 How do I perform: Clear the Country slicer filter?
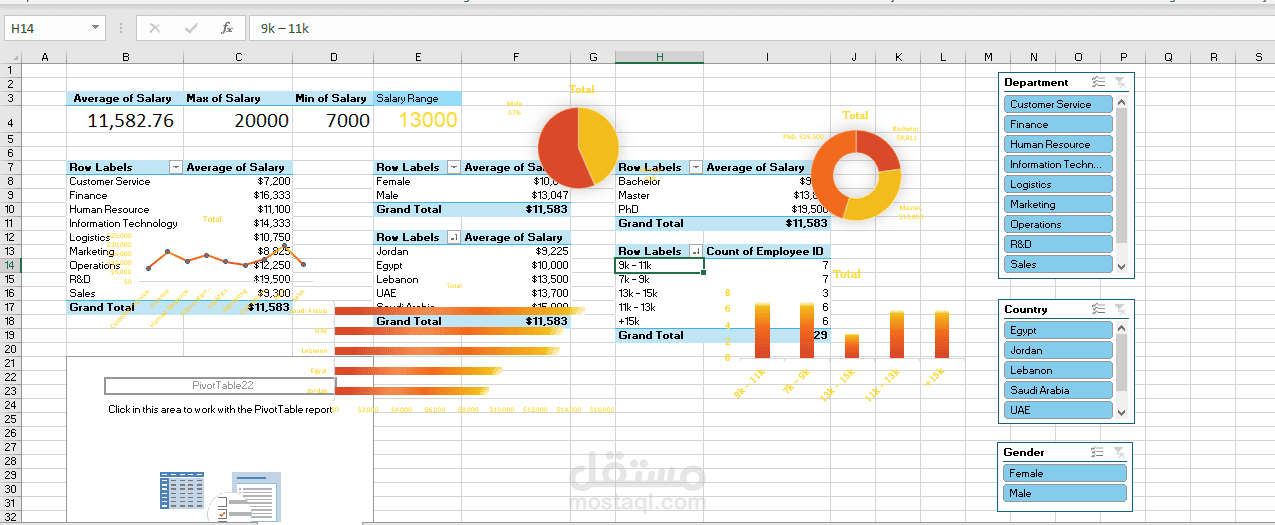coord(1120,309)
